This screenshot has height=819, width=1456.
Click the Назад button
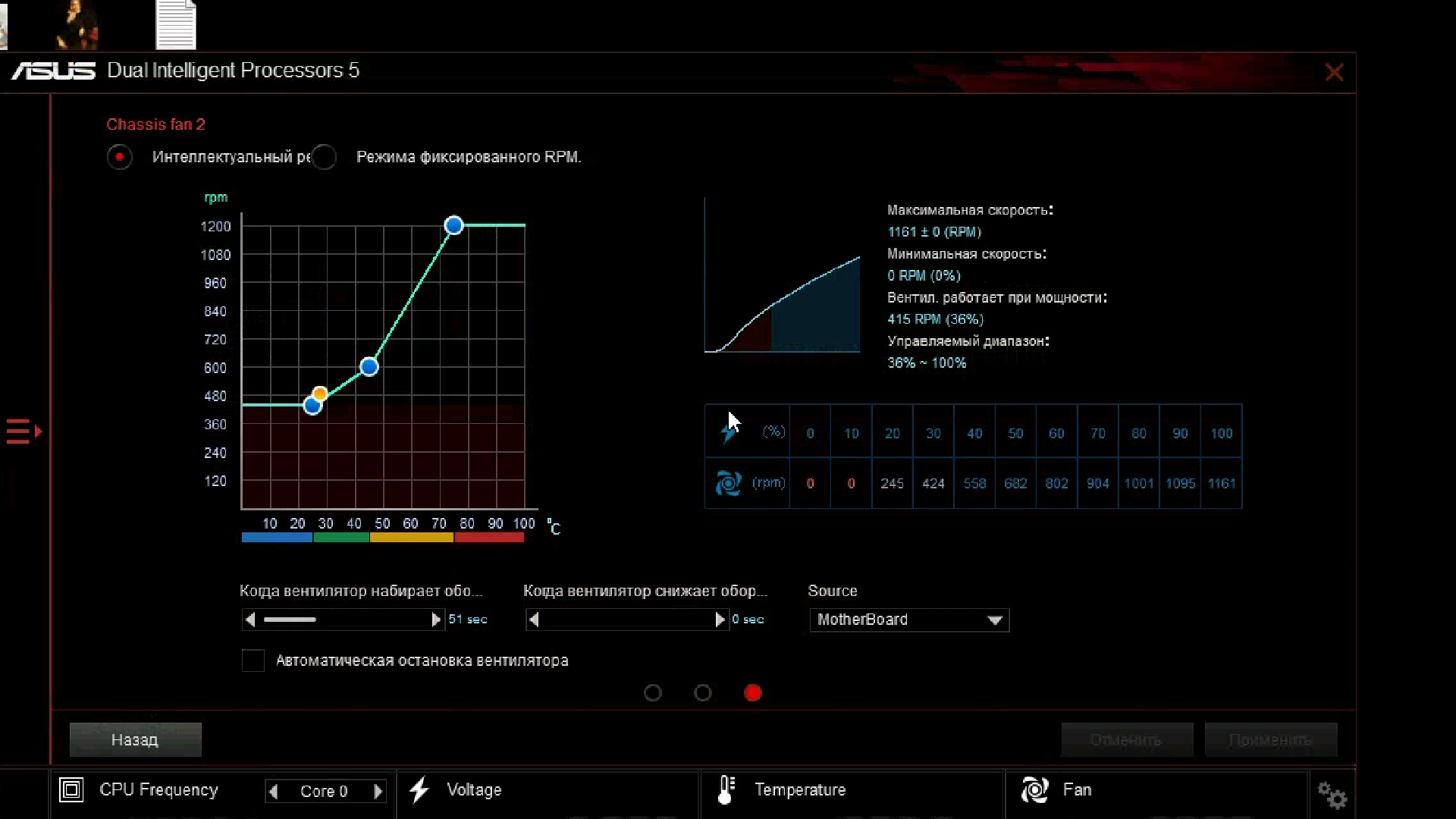[135, 739]
